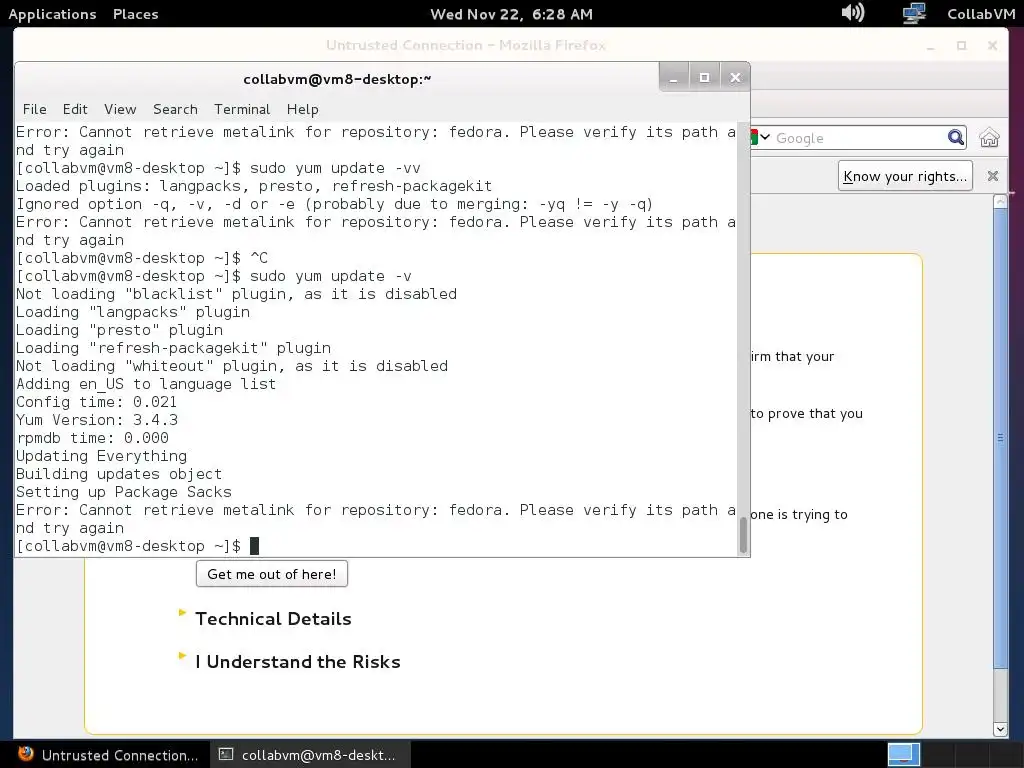Click the Firefox page scrollbar thumb

[x=1000, y=438]
